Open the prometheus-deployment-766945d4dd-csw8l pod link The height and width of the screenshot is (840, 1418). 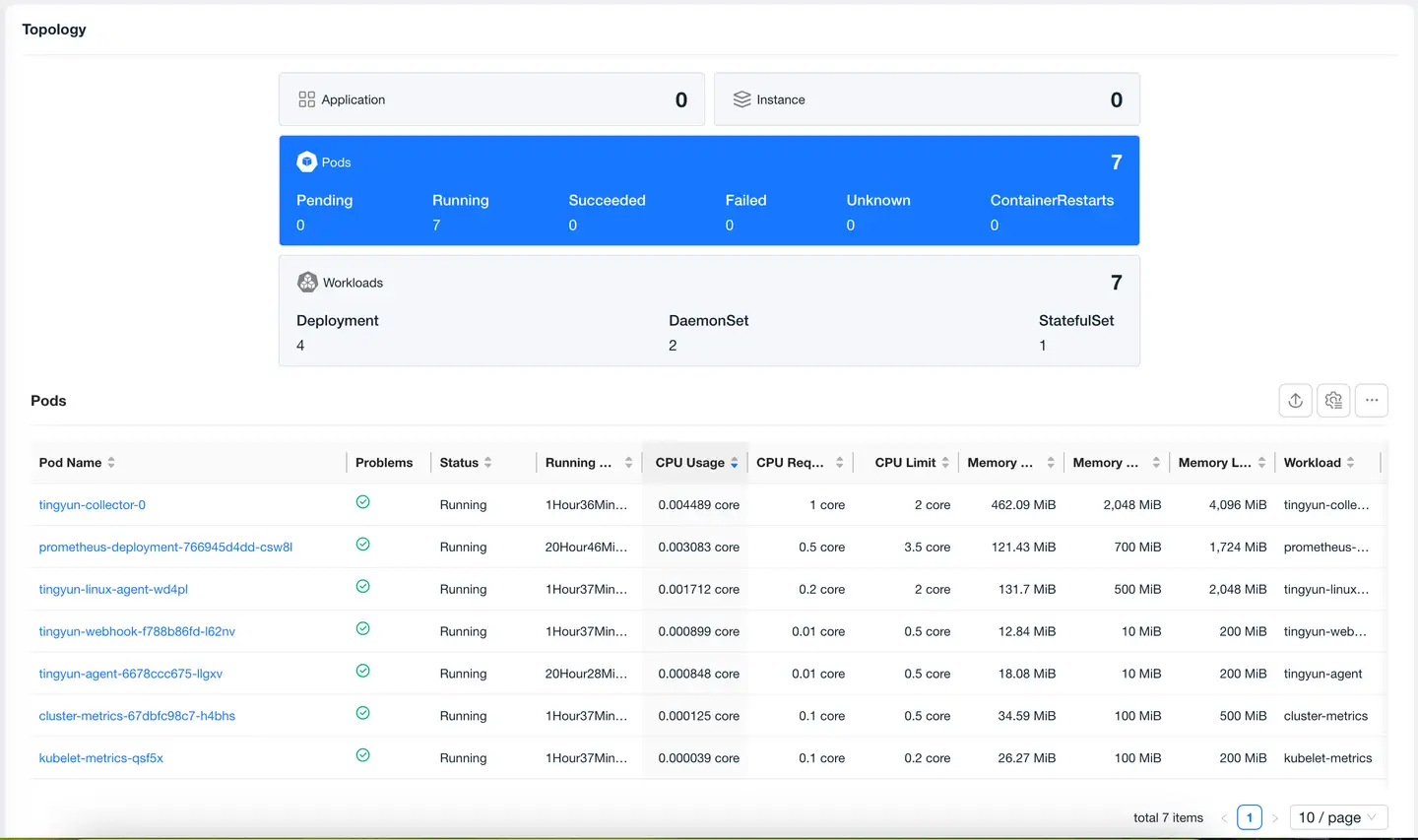tap(165, 548)
